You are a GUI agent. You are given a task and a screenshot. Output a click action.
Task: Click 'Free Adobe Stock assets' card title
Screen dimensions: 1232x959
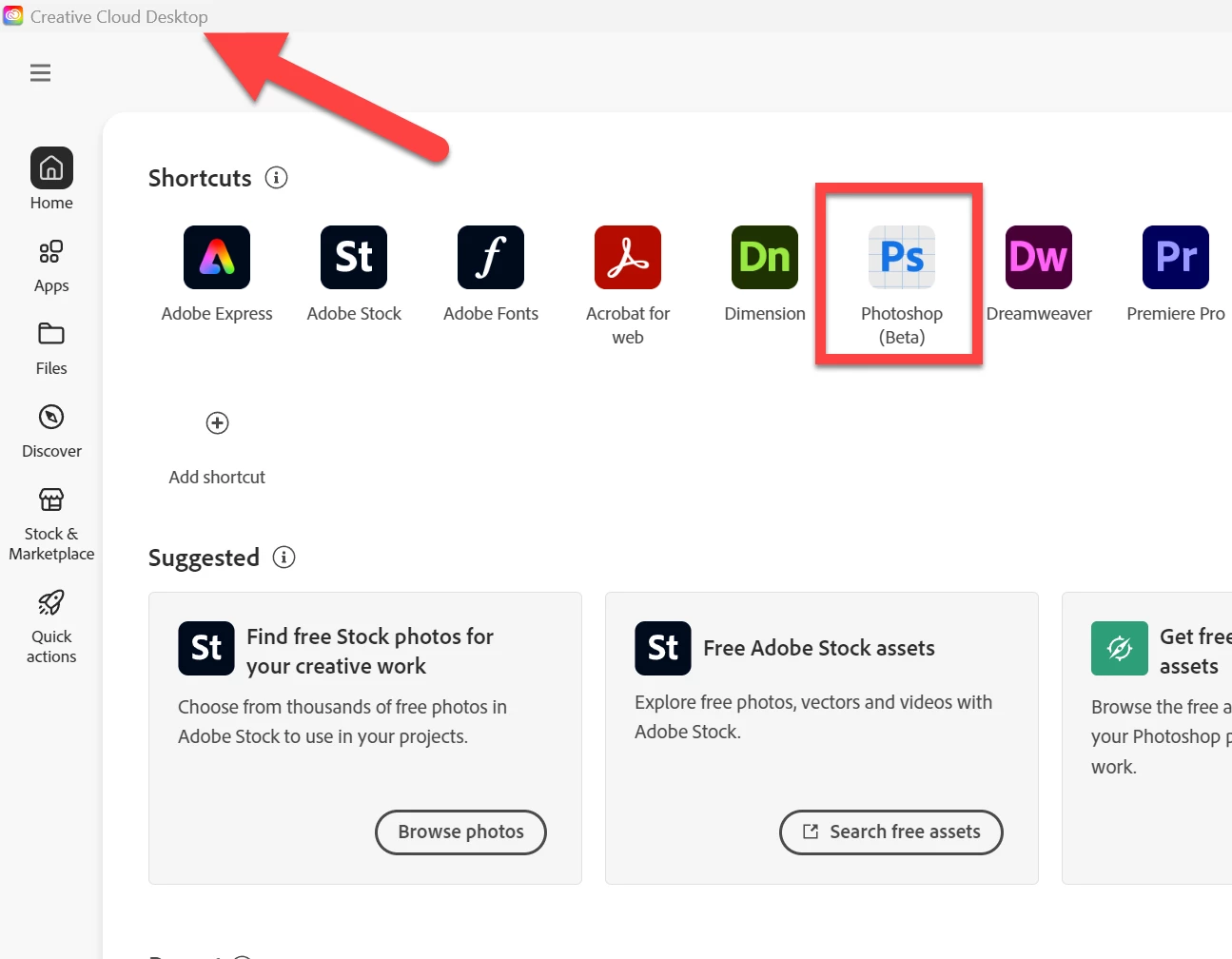819,648
